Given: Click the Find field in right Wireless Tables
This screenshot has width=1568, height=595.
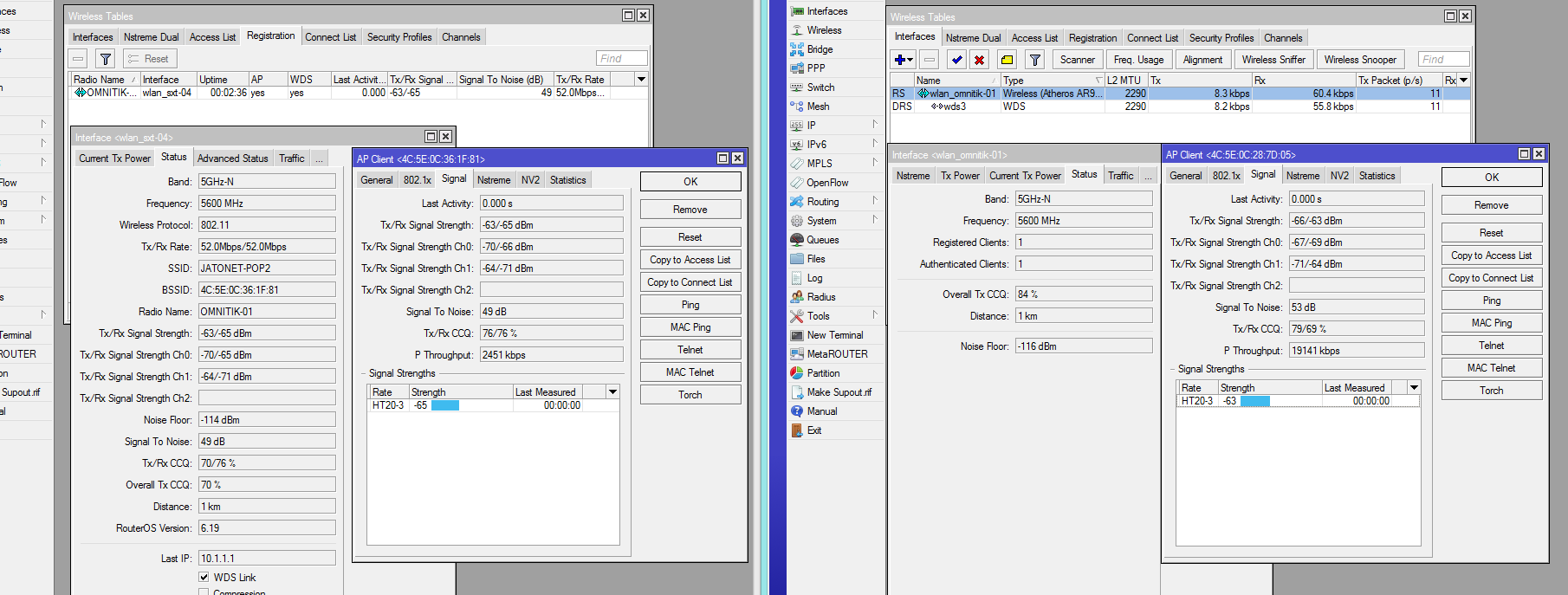Looking at the screenshot, I should click(x=1444, y=60).
